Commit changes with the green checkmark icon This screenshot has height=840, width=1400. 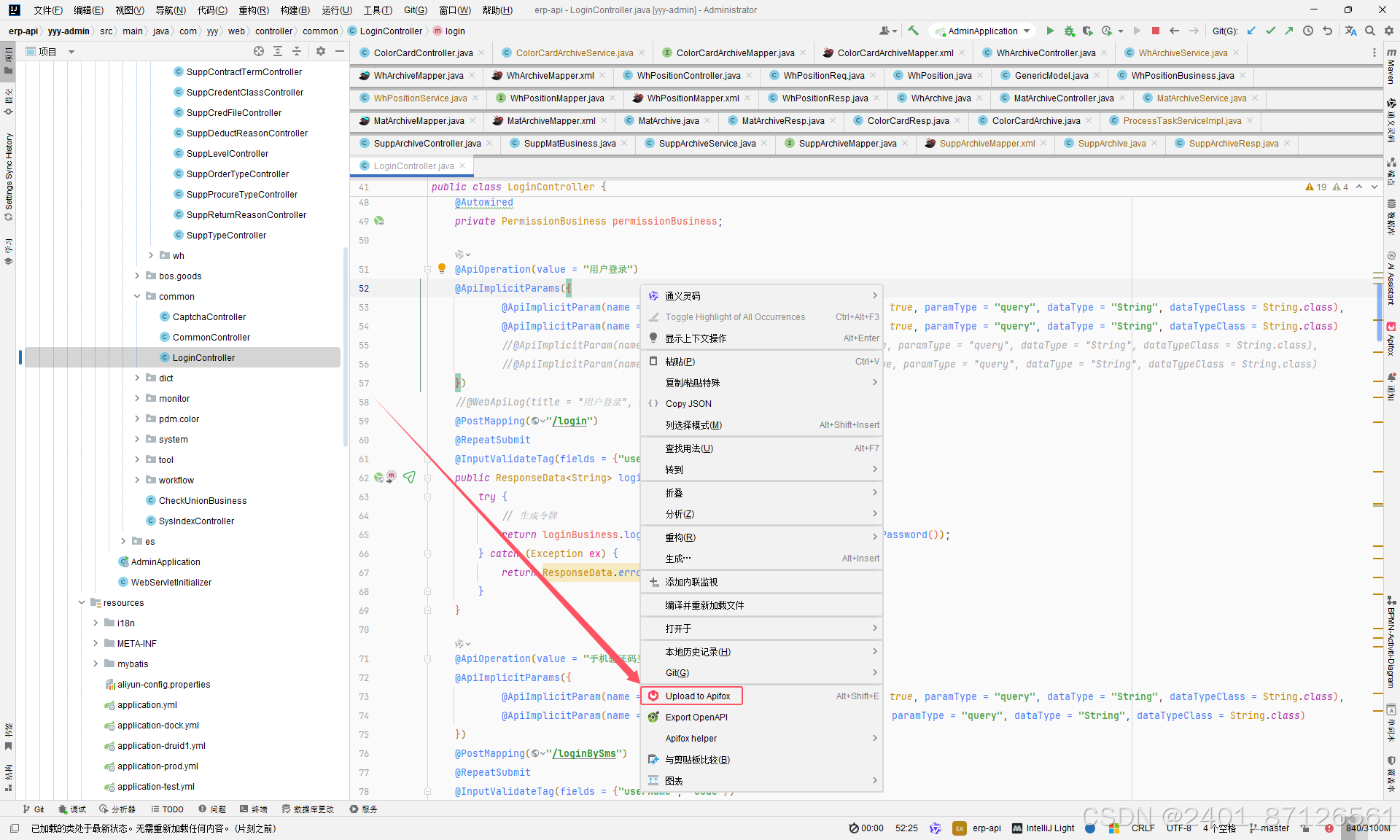(x=1270, y=31)
